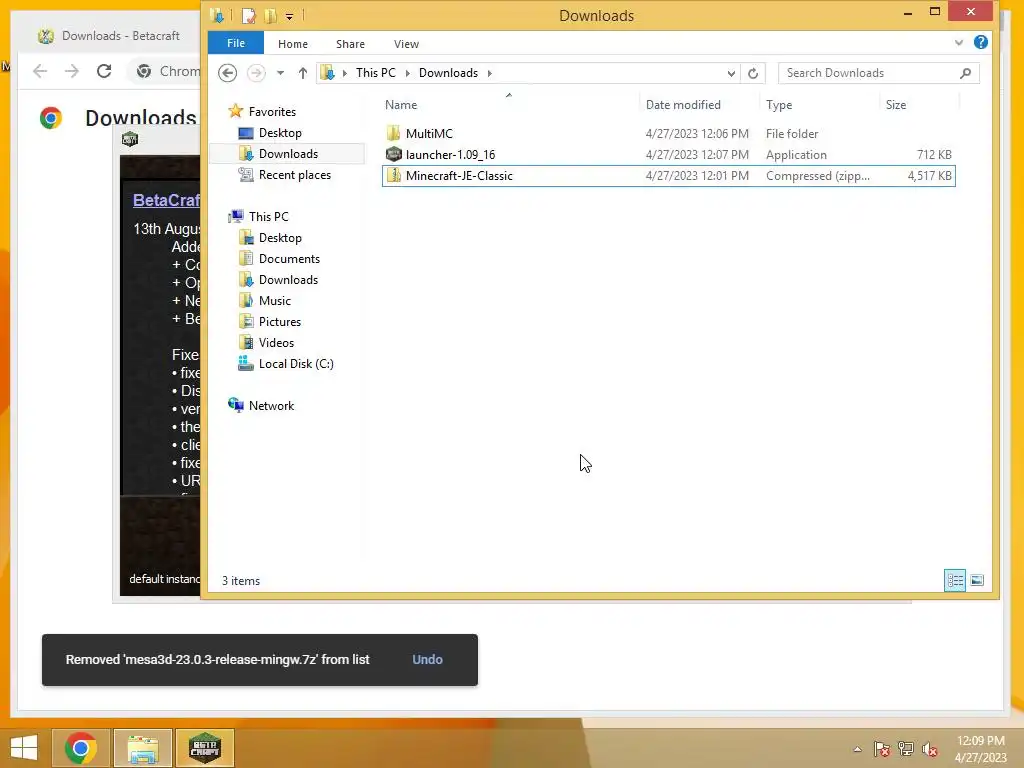This screenshot has width=1024, height=768.
Task: Click the New folder quick access icon
Action: [x=270, y=15]
